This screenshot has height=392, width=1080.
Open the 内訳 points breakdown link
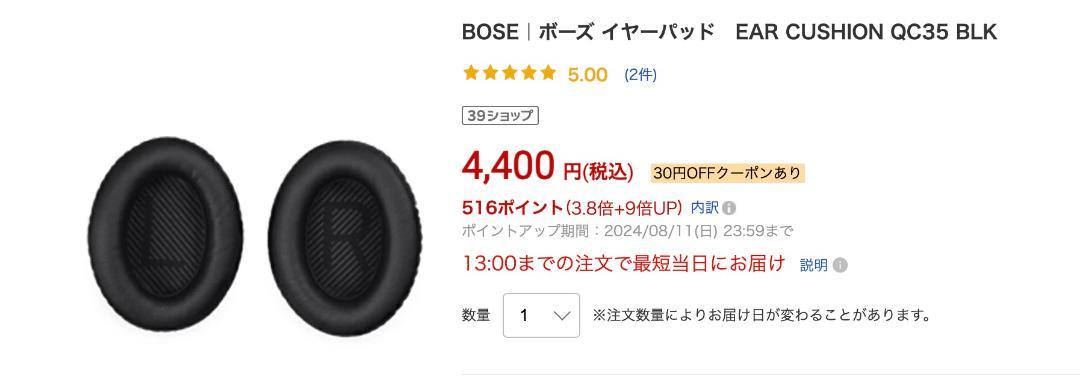pyautogui.click(x=705, y=207)
